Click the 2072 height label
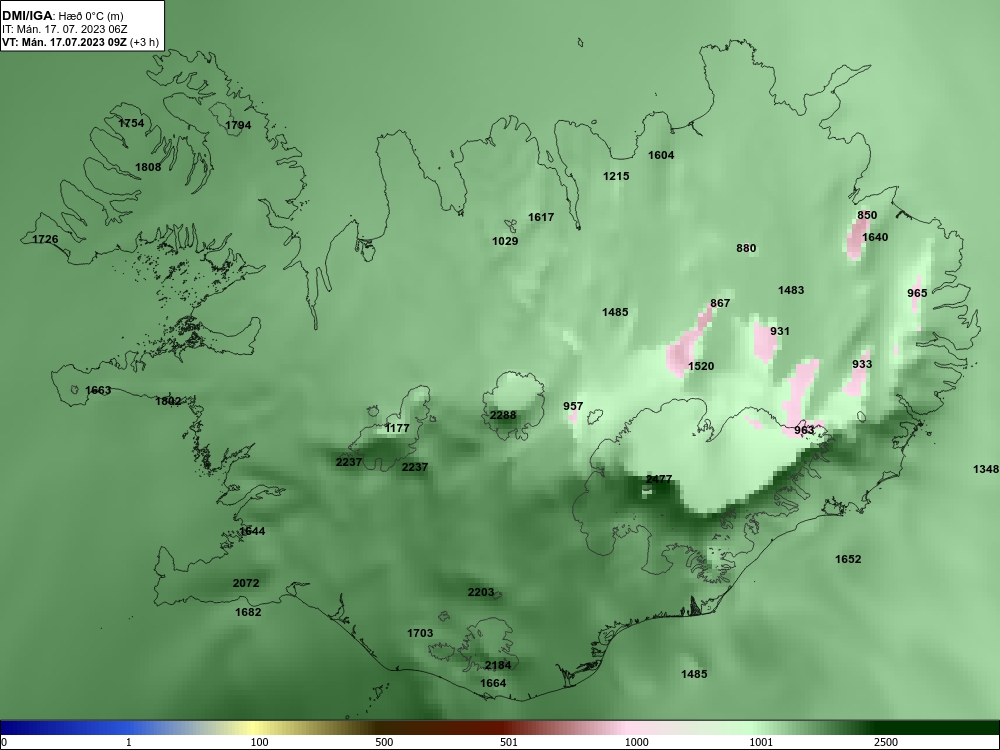The width and height of the screenshot is (1000, 750). [x=246, y=583]
